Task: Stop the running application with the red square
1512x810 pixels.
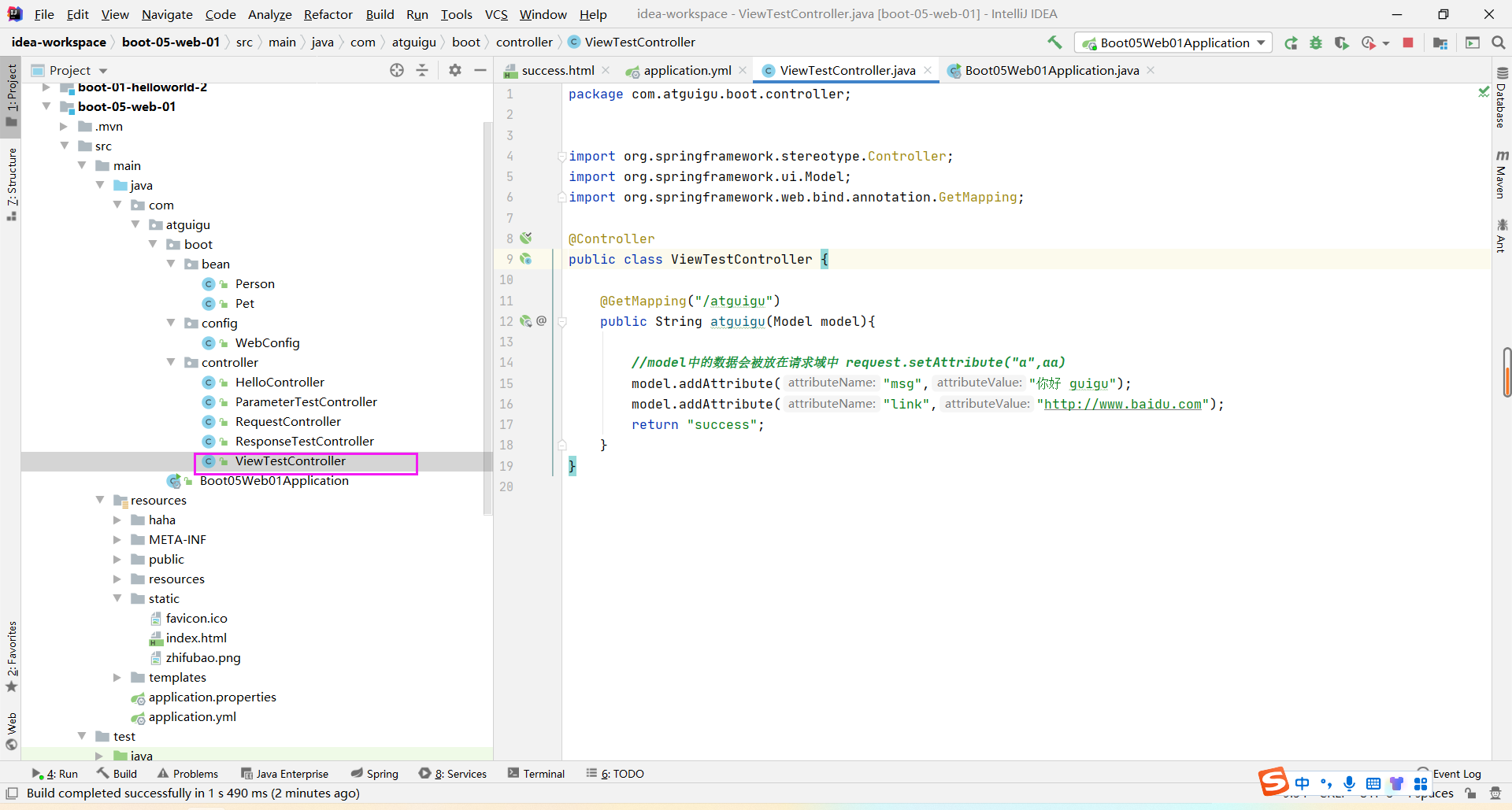Action: [1408, 43]
